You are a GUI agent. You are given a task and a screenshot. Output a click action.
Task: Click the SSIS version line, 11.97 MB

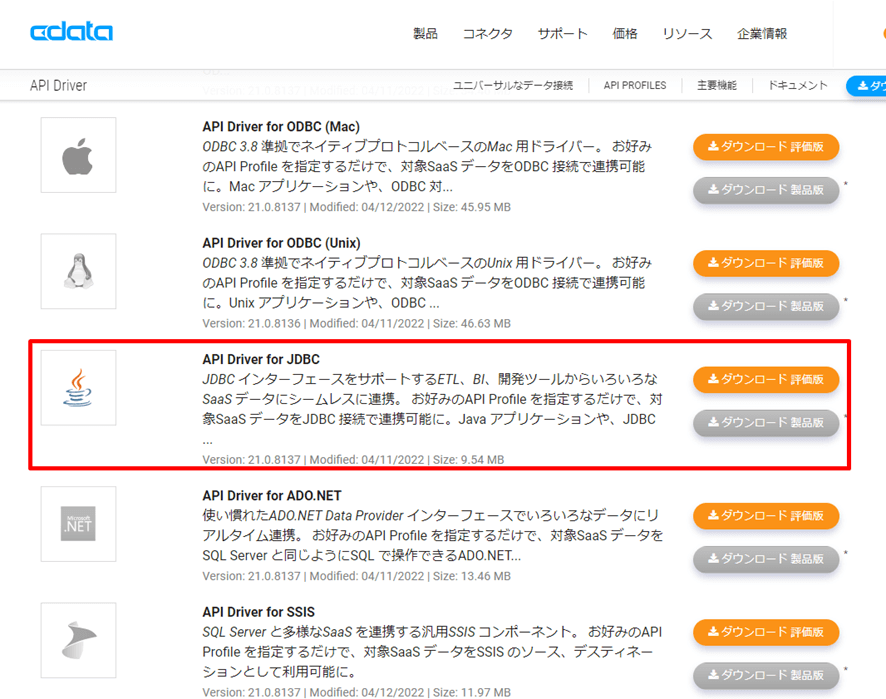click(x=357, y=692)
